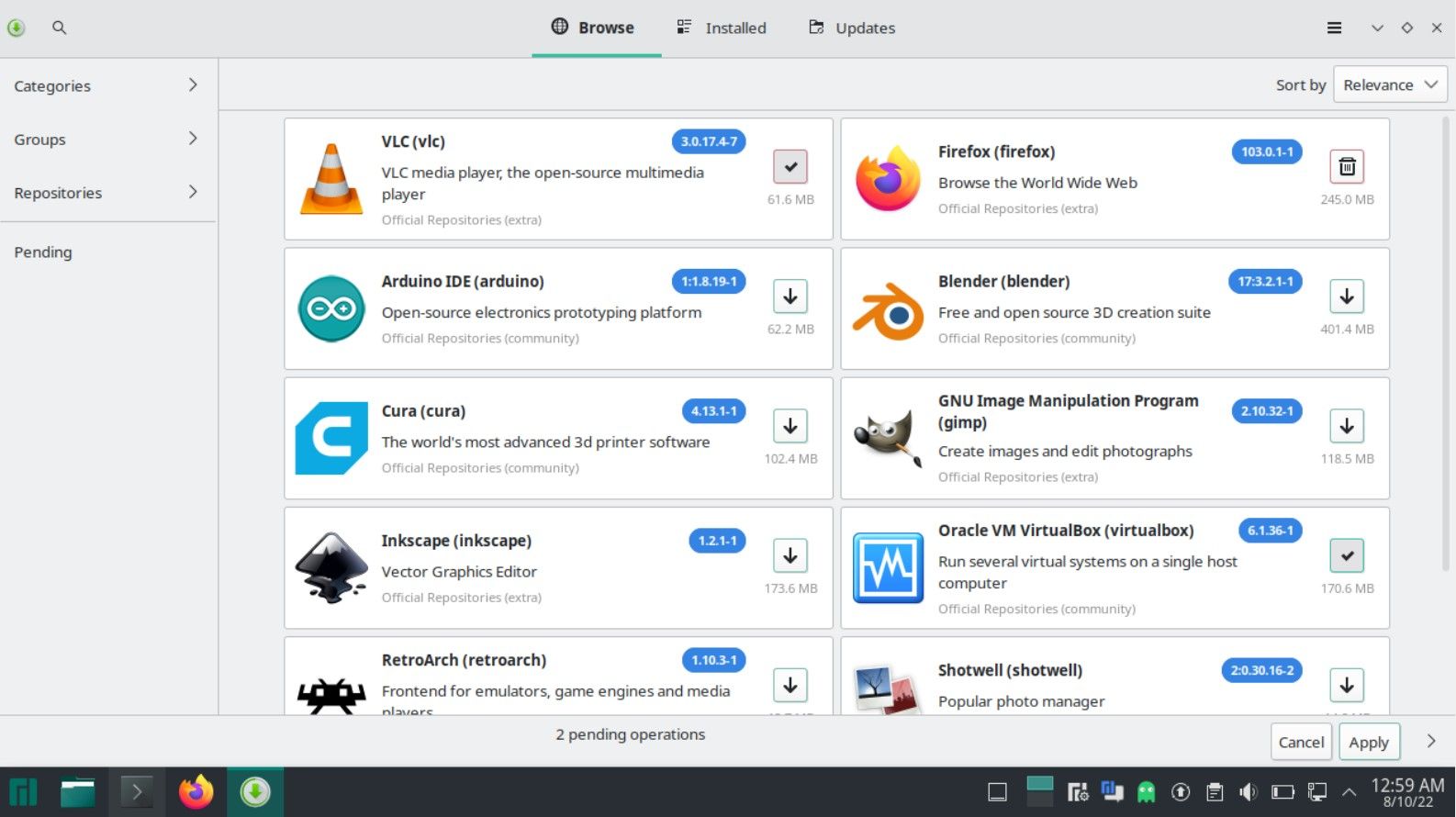Install GIMP via download arrow

[x=1347, y=426]
